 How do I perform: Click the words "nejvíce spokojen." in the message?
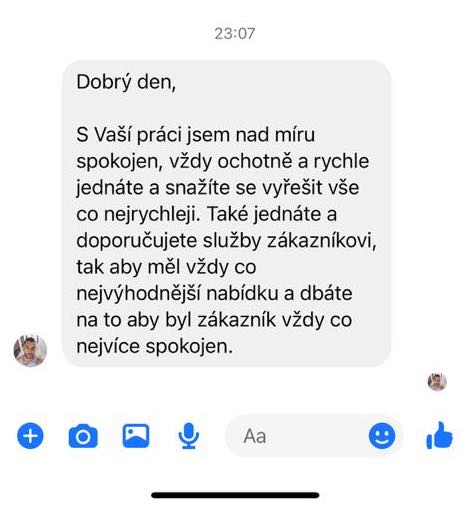(154, 346)
